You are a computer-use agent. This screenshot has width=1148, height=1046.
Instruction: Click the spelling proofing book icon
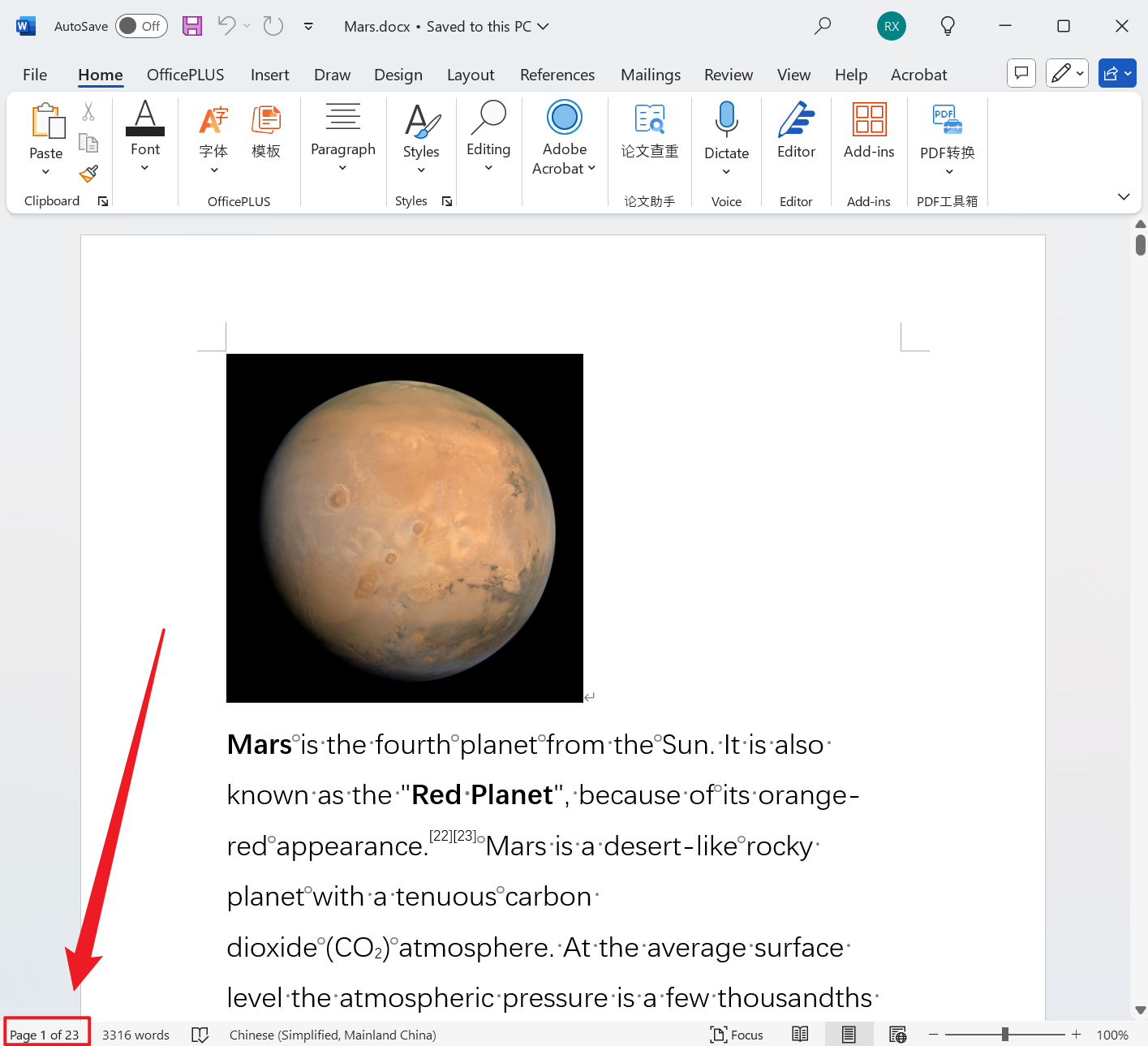(200, 1035)
